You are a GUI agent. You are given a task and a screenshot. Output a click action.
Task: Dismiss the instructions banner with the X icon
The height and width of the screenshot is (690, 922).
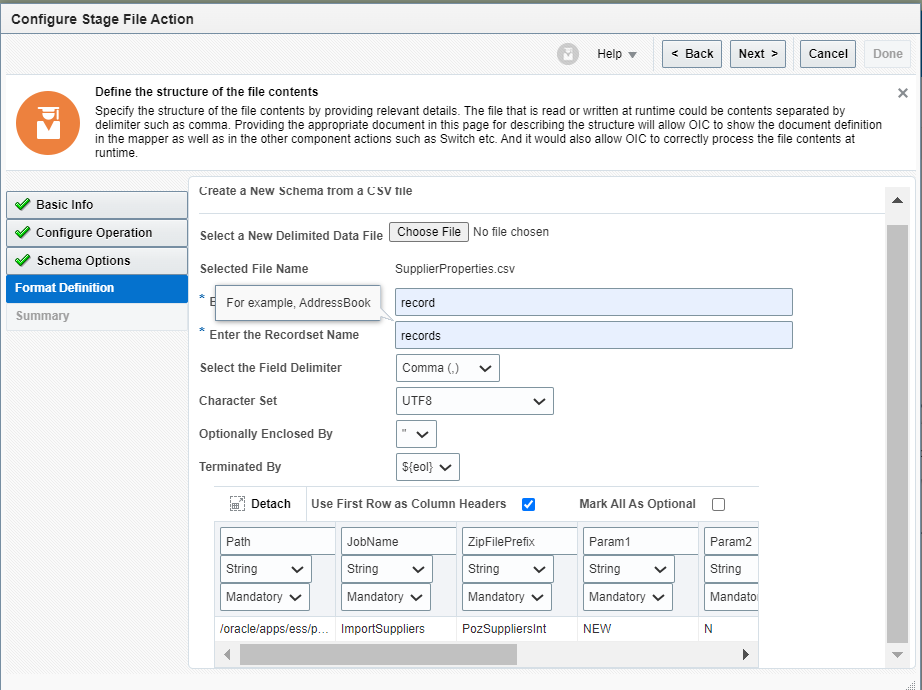[903, 92]
